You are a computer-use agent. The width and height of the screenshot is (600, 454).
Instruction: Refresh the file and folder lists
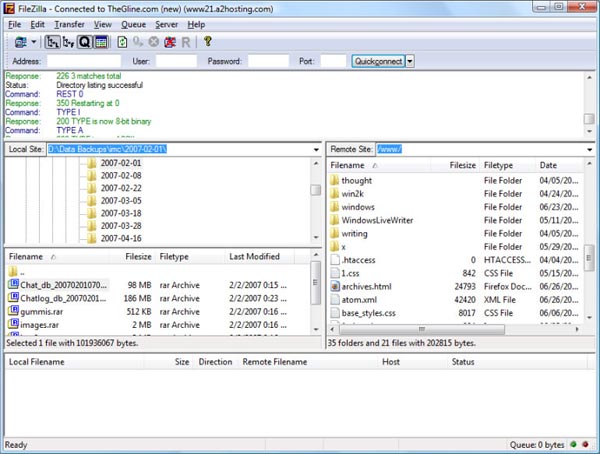point(122,42)
